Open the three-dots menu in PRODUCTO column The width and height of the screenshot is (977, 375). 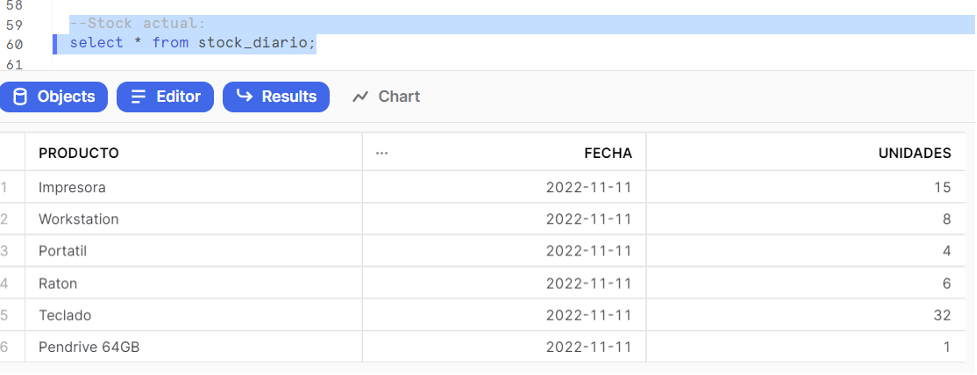(382, 153)
